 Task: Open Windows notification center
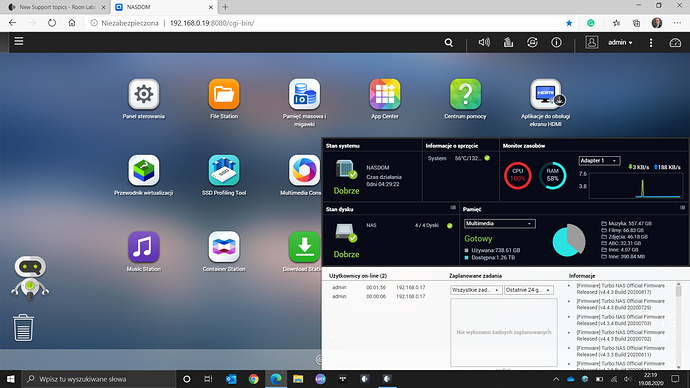pos(675,379)
